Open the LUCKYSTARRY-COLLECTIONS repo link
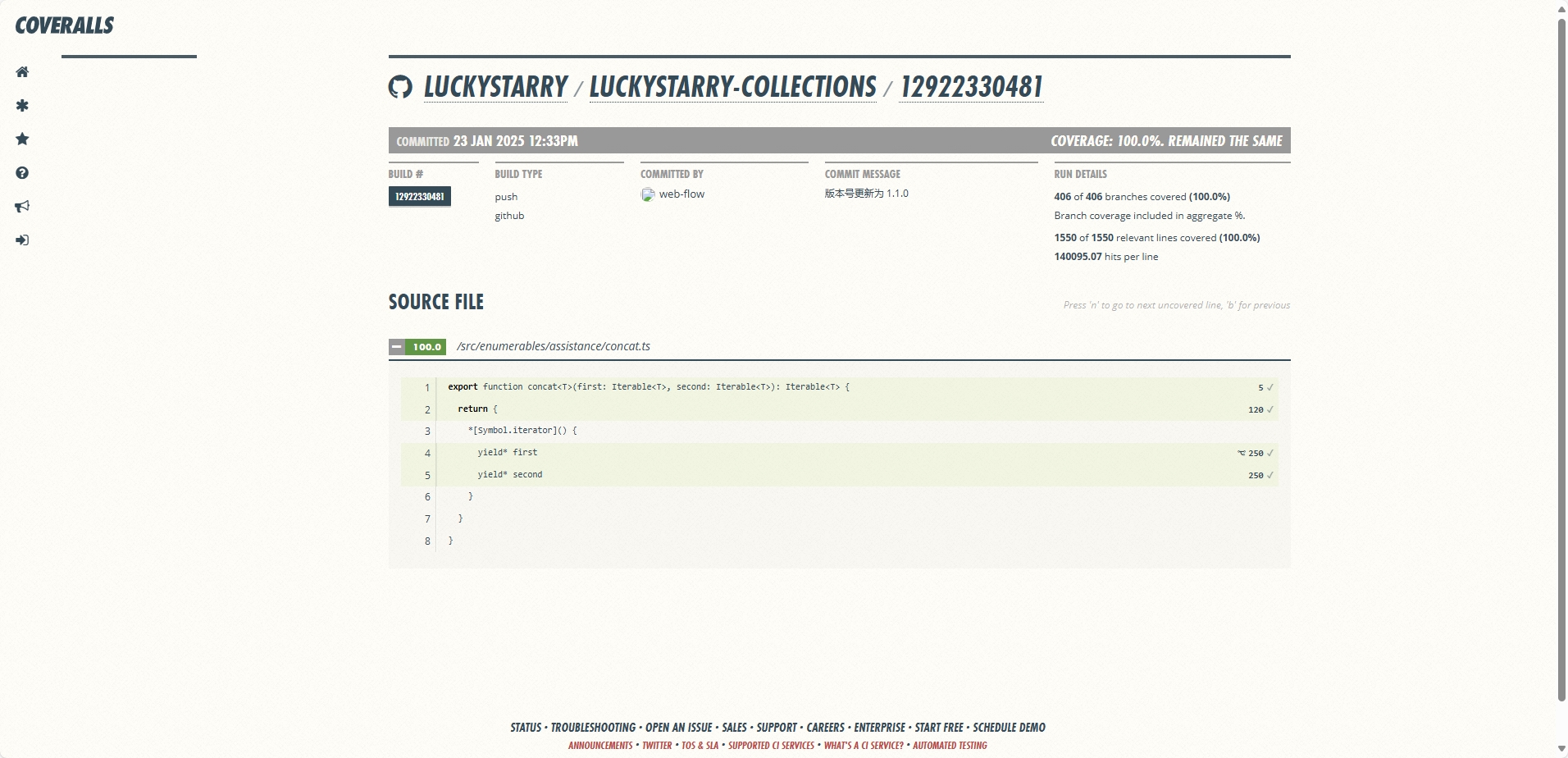Viewport: 1568px width, 758px height. click(x=732, y=87)
